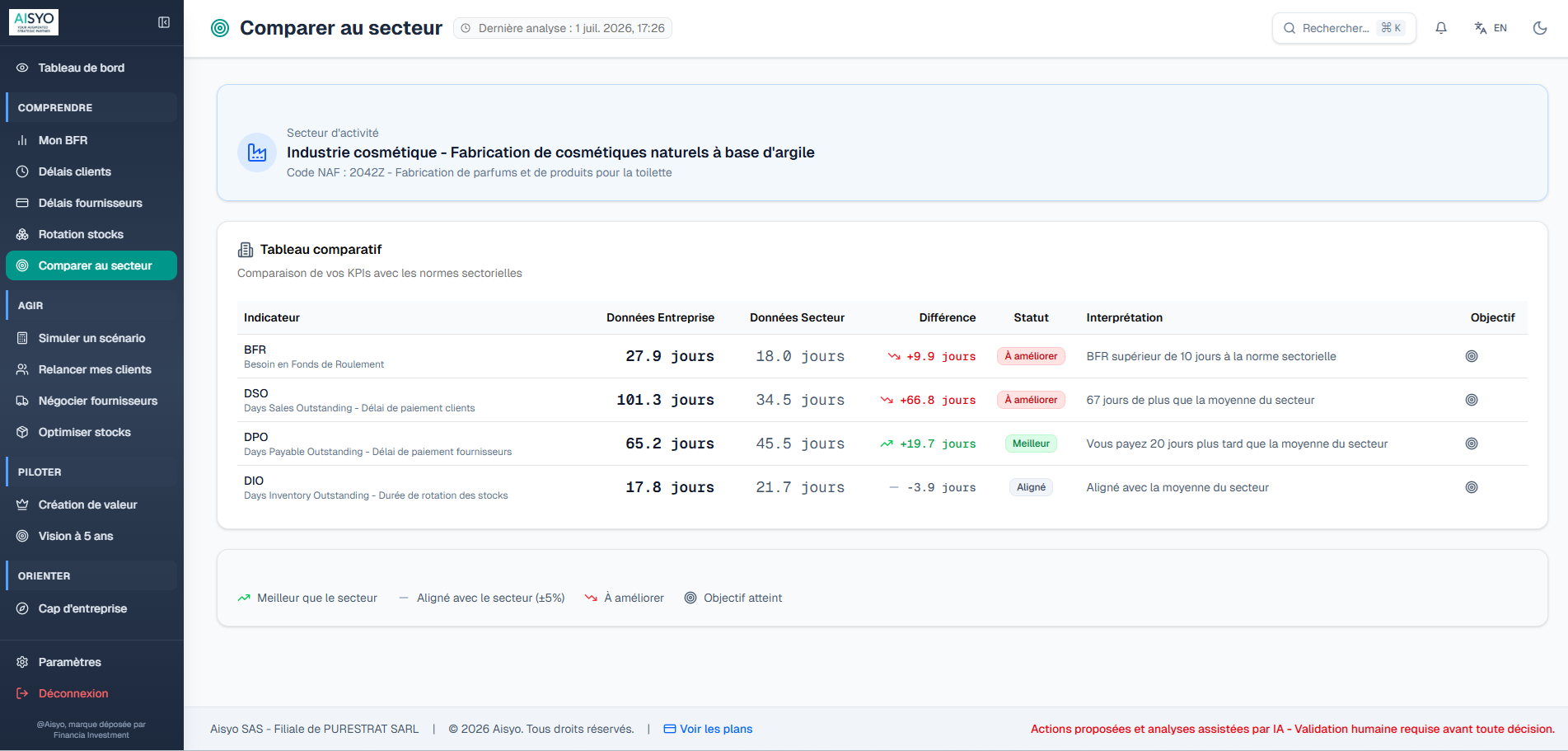Image resolution: width=1568 pixels, height=751 pixels.
Task: Click the notification bell icon
Action: click(1441, 27)
